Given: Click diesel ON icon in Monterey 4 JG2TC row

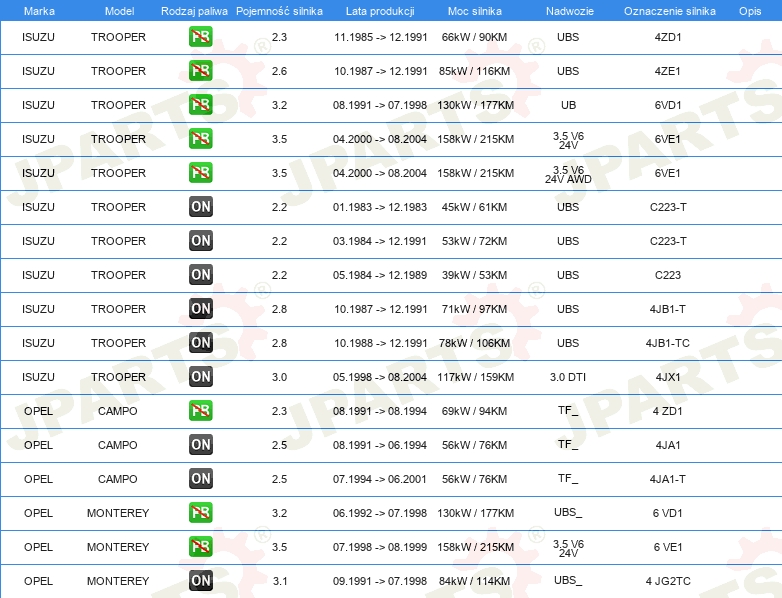Looking at the screenshot, I should click(200, 581).
